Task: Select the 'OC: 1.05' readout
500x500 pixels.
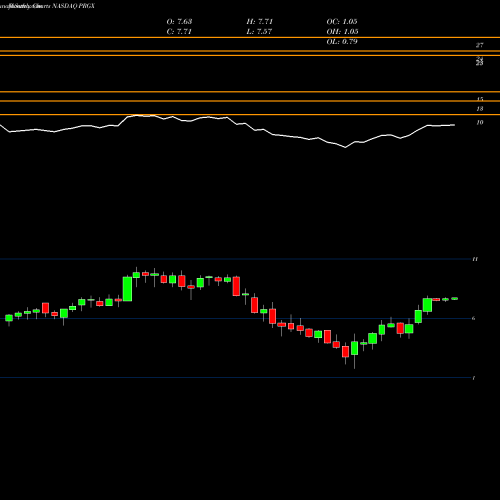Action: pyautogui.click(x=342, y=22)
